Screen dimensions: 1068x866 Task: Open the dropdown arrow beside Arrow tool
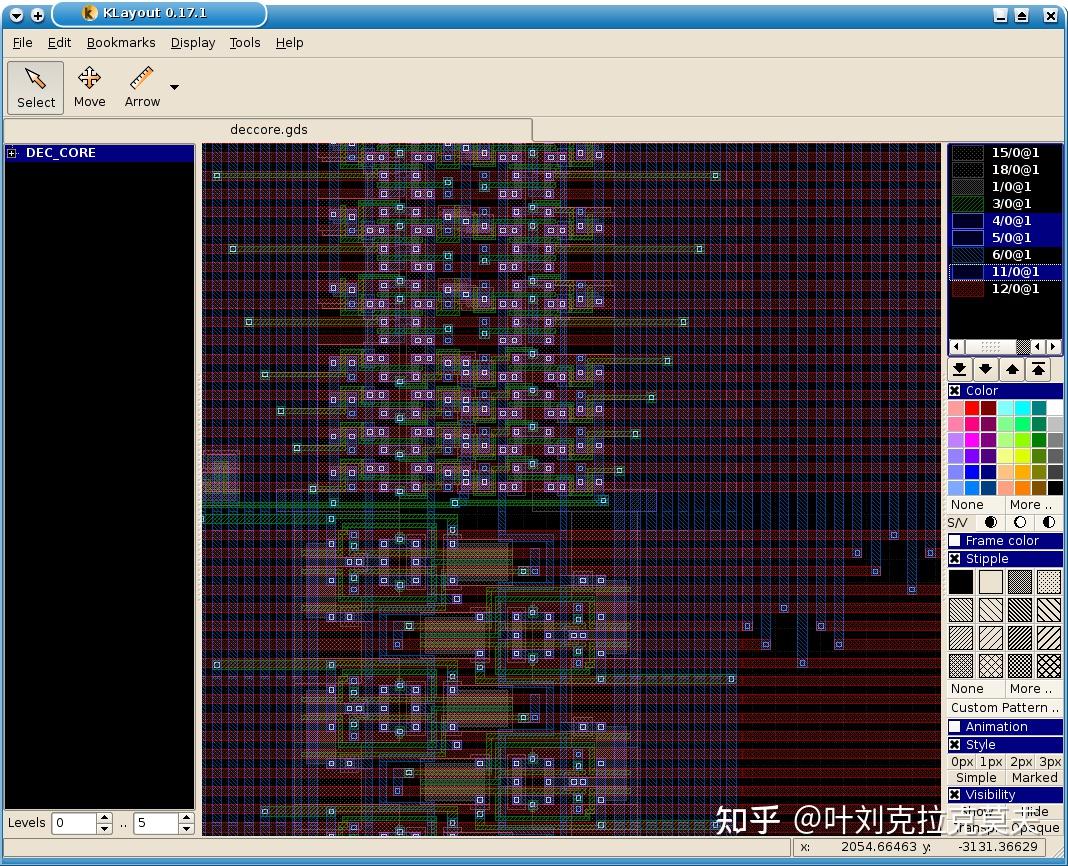tap(174, 87)
